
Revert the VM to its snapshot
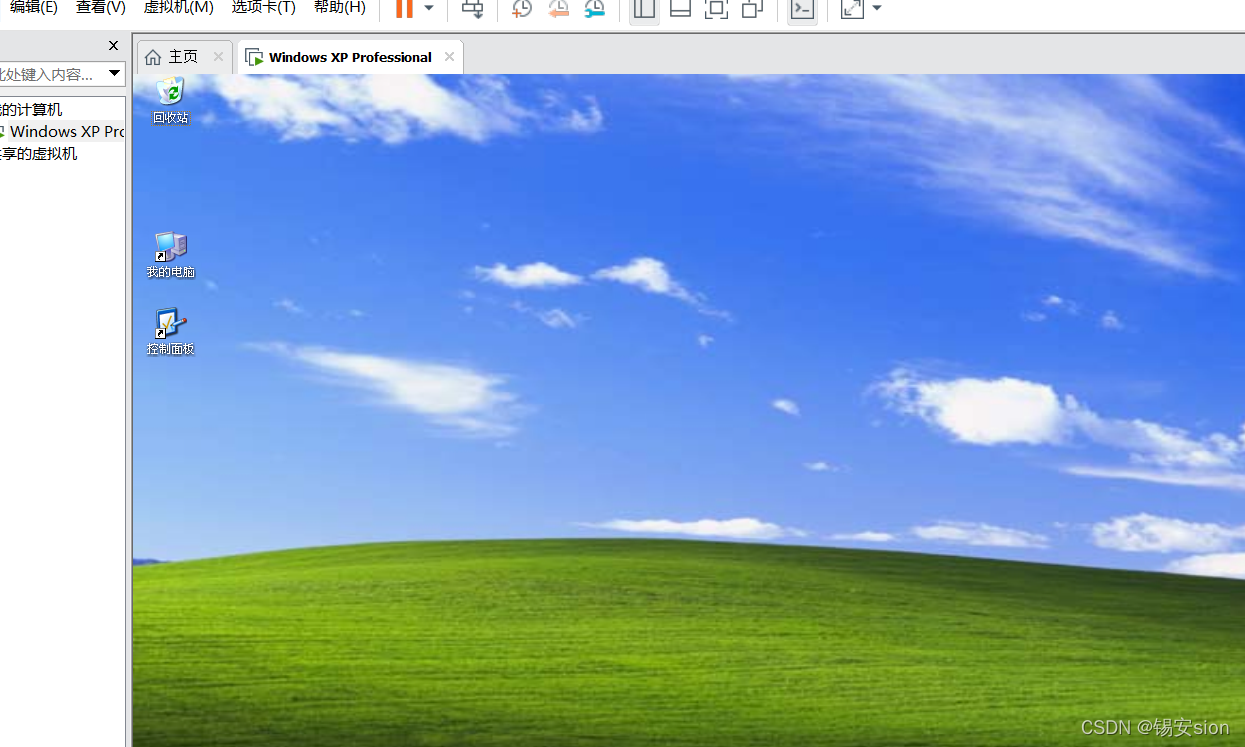pyautogui.click(x=558, y=9)
